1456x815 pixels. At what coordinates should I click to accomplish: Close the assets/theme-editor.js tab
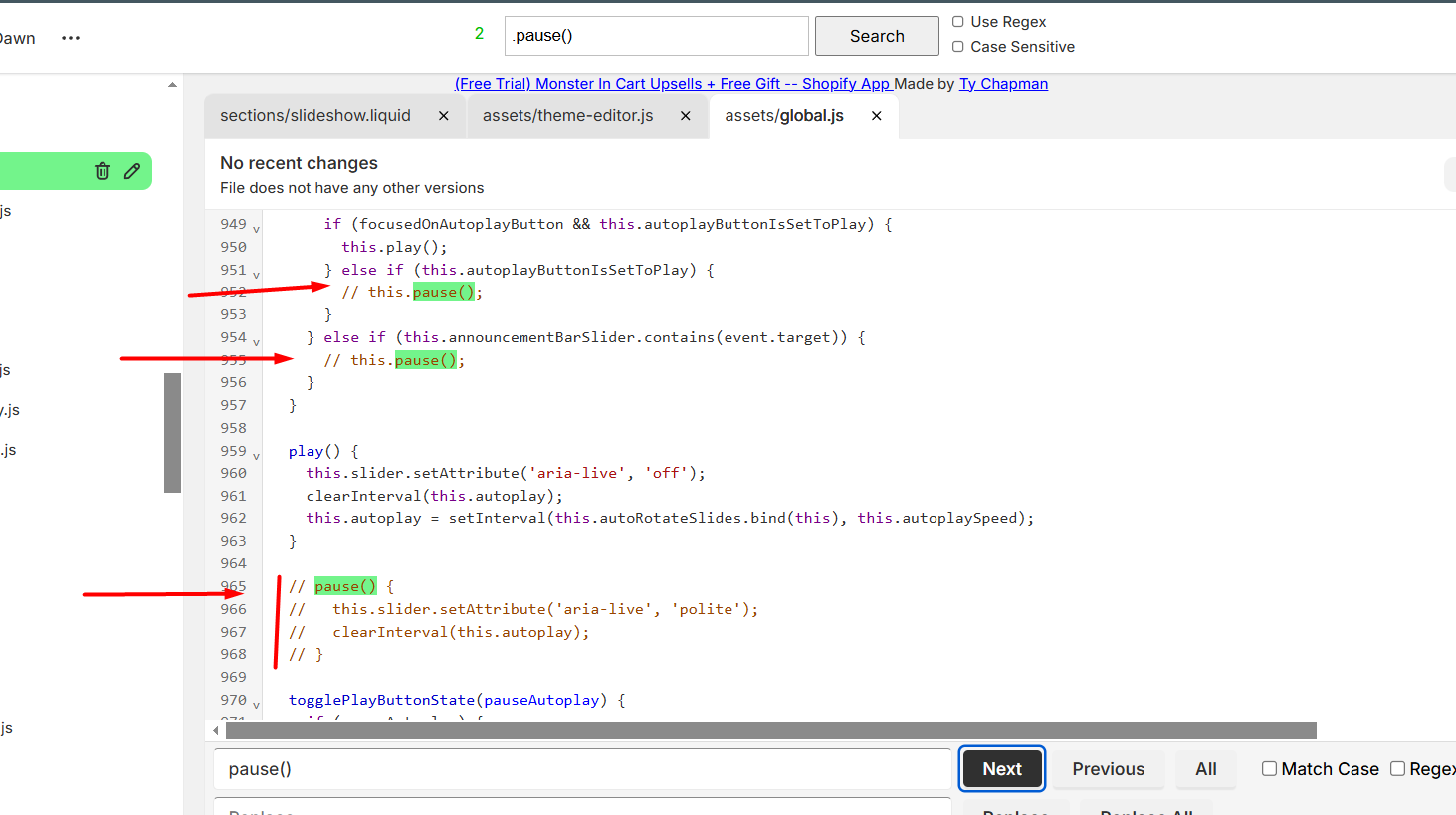(686, 116)
